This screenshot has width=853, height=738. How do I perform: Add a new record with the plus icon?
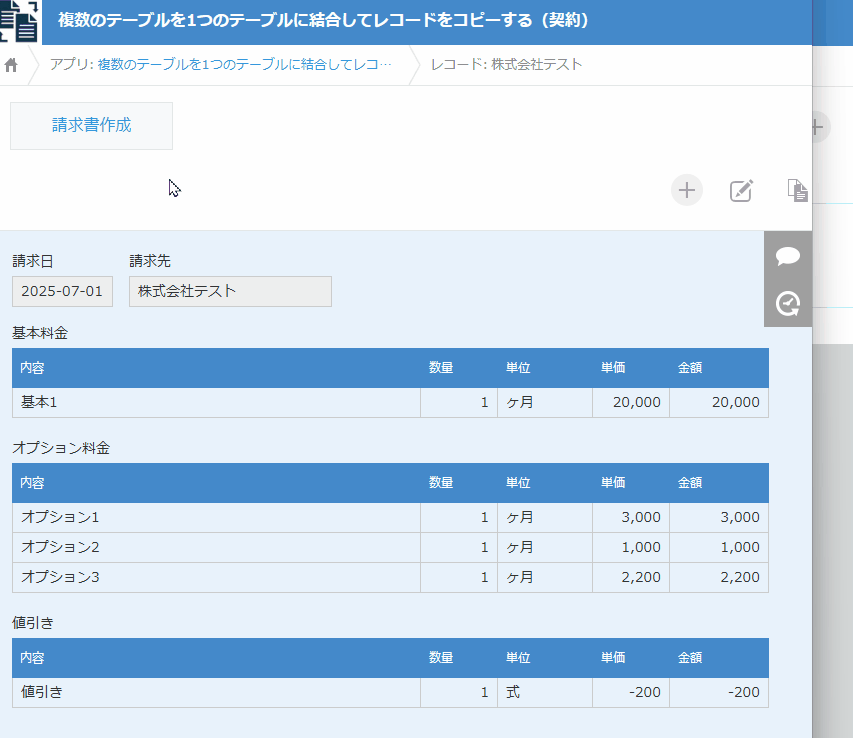click(x=686, y=190)
